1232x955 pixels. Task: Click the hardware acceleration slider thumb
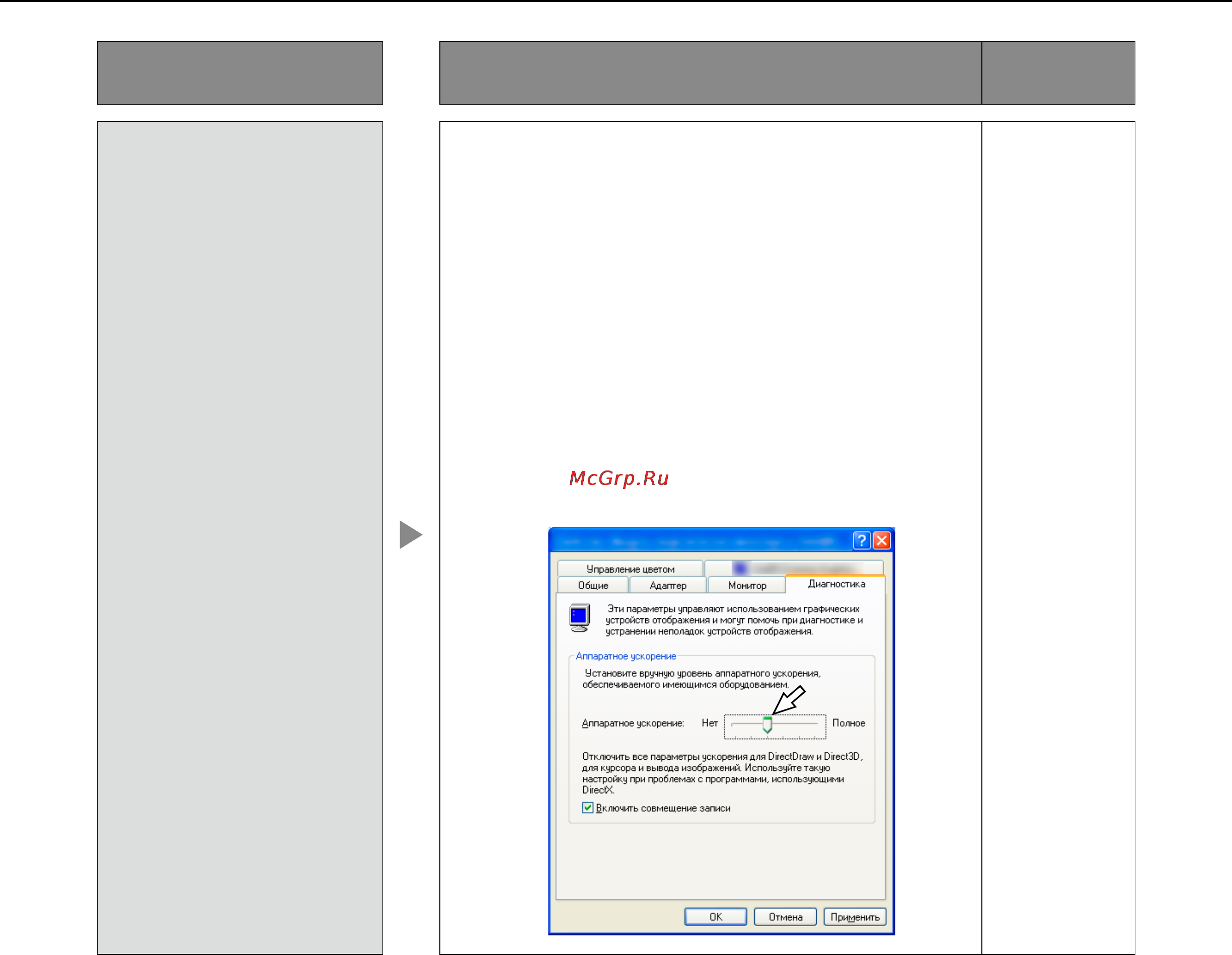767,725
